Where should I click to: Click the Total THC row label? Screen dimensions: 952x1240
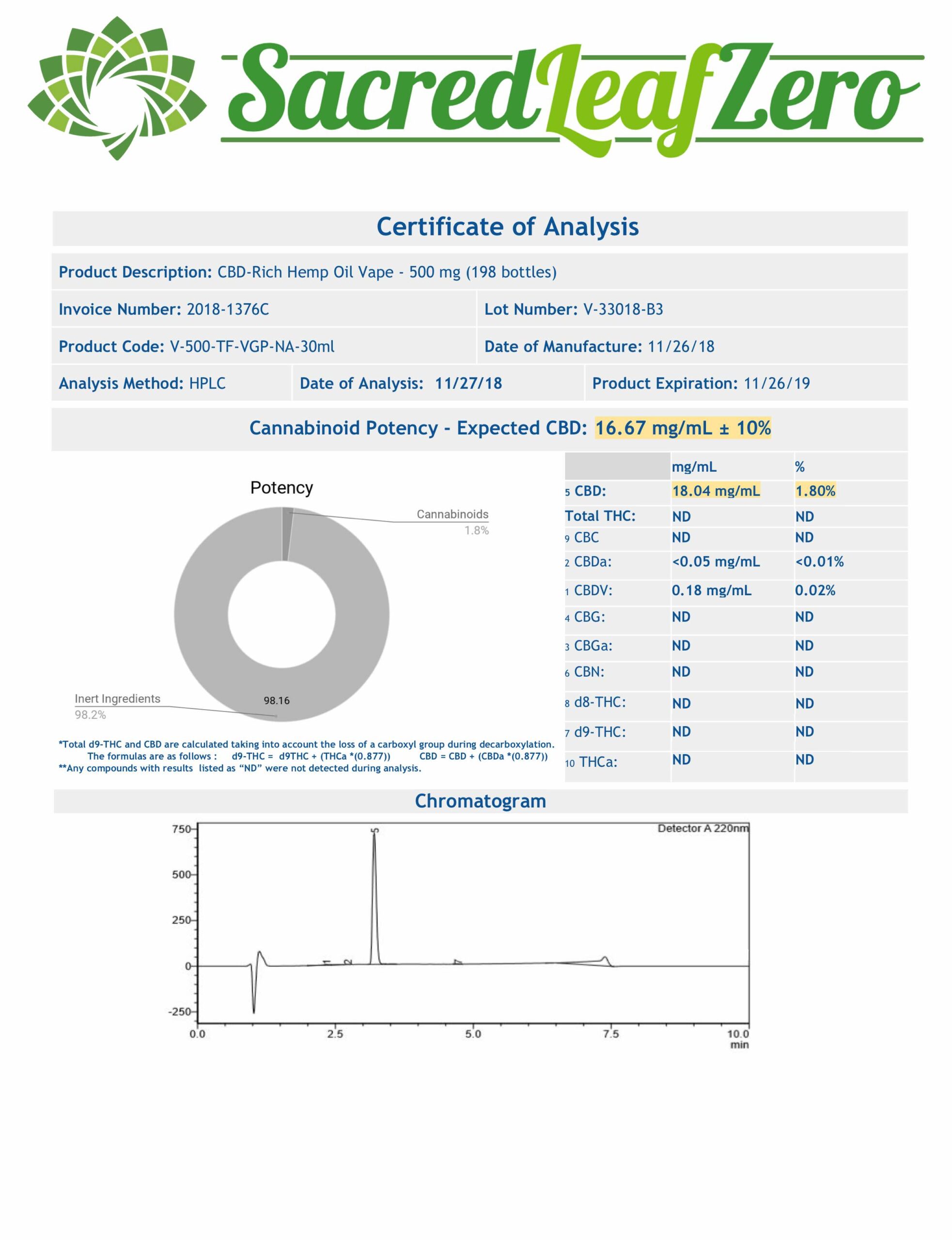[x=600, y=516]
